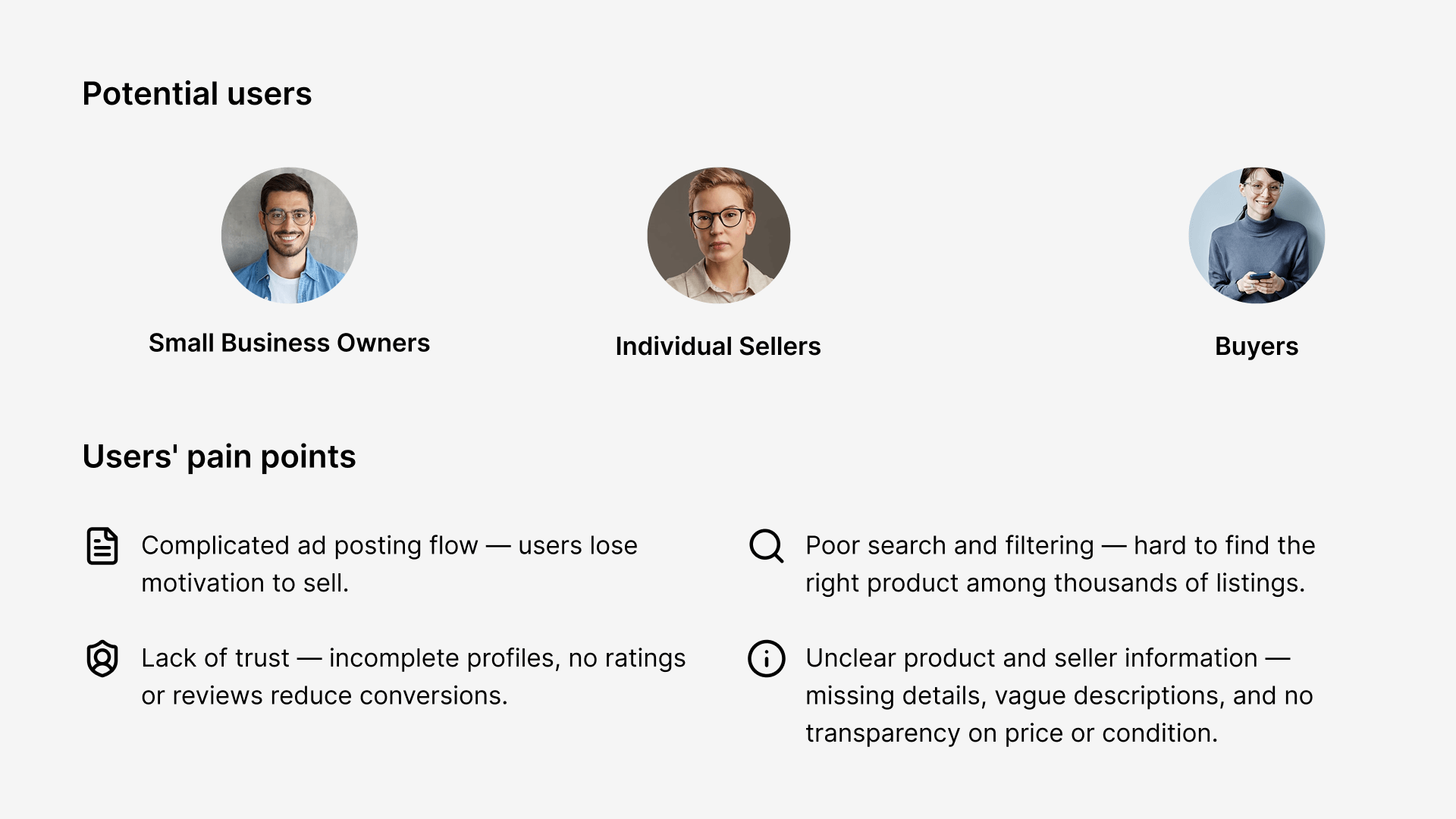
Task: Click the Unclear product and seller information text
Action: tap(1031, 657)
